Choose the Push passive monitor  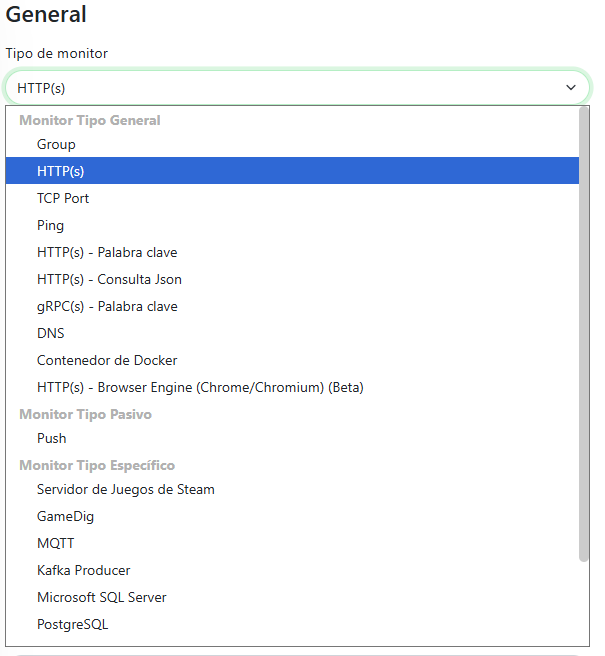pyautogui.click(x=52, y=439)
